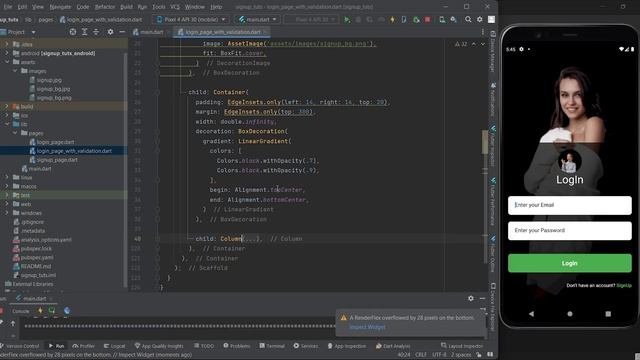Open login_page.dart in project tree
The image size is (640, 360).
(56, 142)
